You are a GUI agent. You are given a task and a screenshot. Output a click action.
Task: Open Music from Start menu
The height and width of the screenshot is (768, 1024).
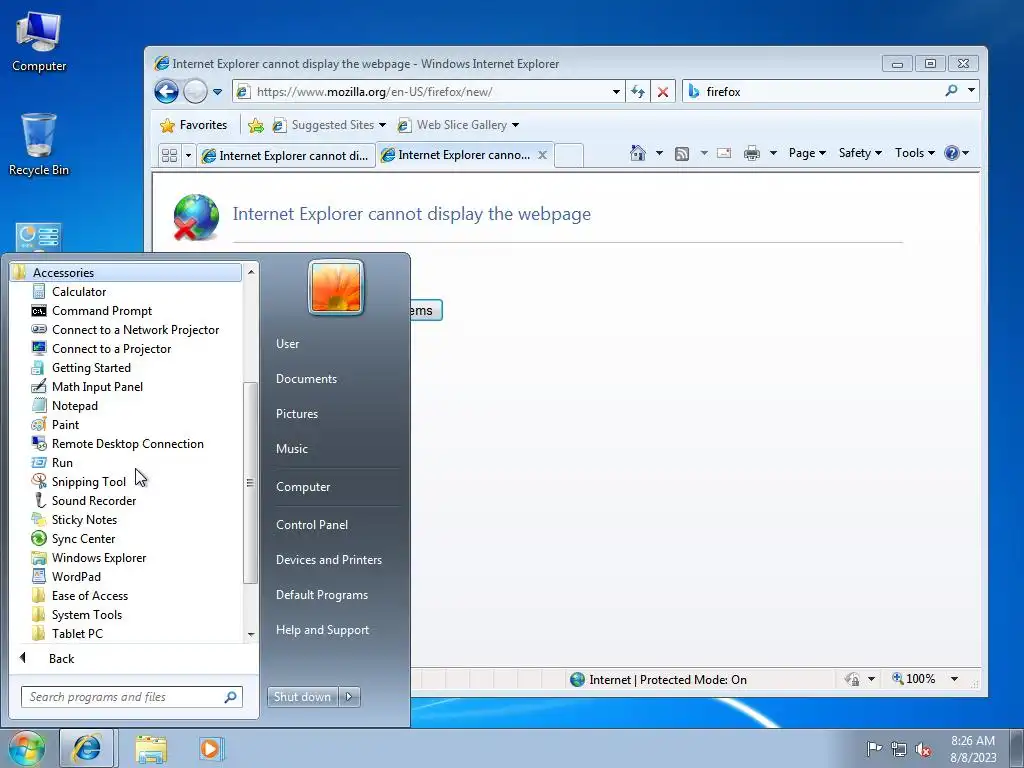click(291, 449)
